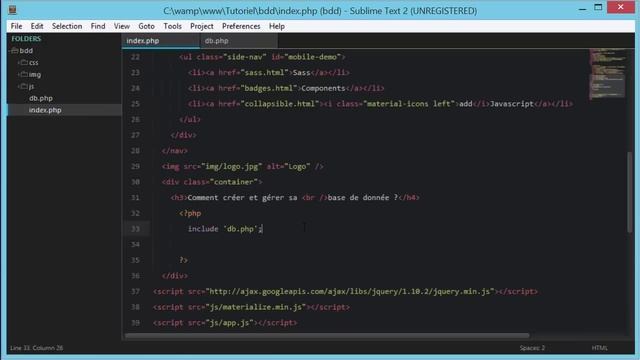Click the vertical scrollbar thumb

pos(630,192)
